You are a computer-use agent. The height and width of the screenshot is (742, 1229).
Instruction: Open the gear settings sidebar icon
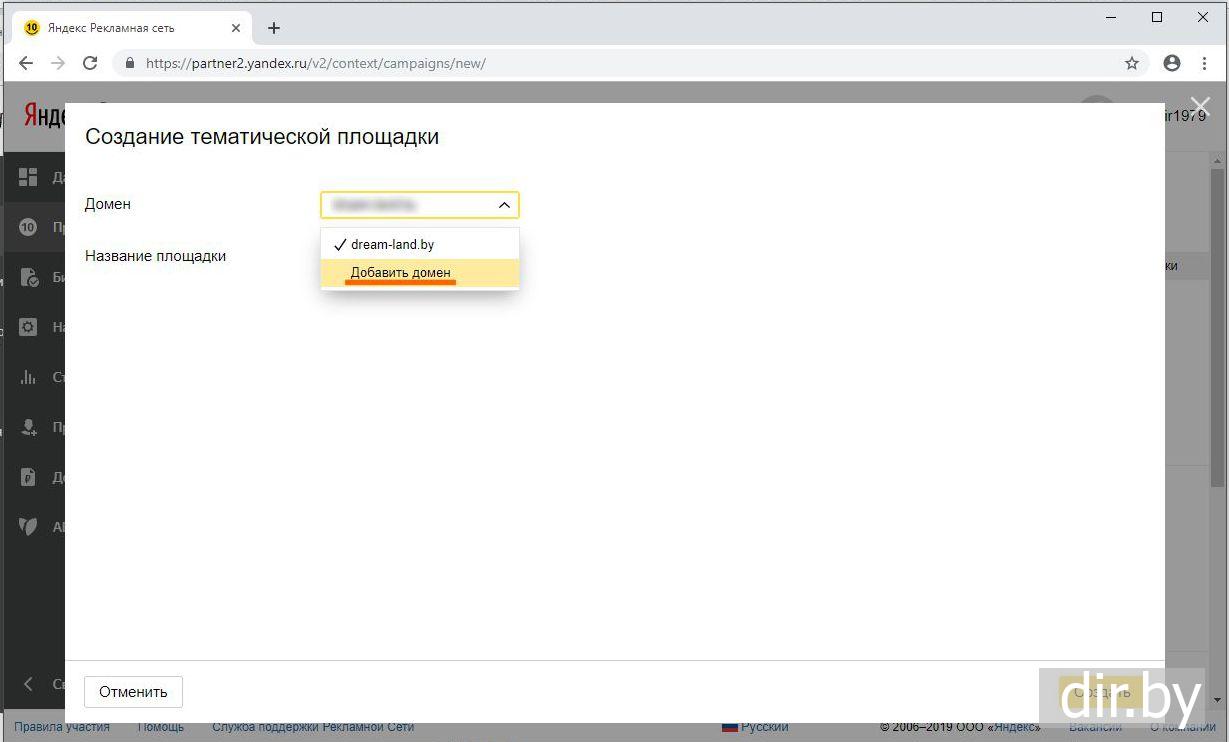[28, 327]
